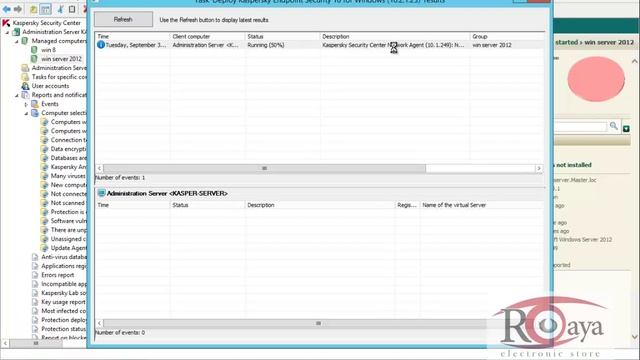Collapse the Computer selections node
The image size is (640, 360).
(26, 113)
